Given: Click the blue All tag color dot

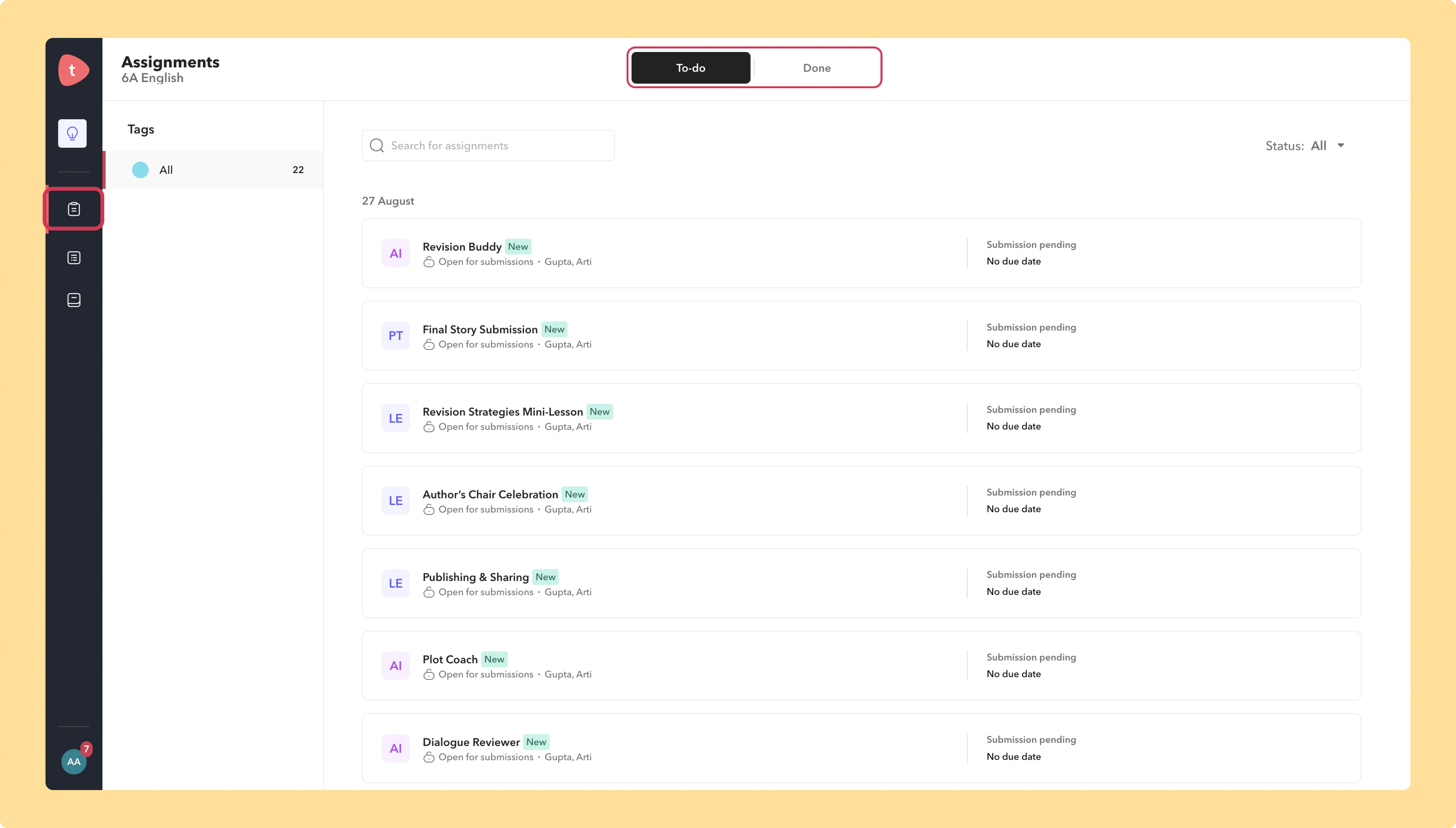Looking at the screenshot, I should tap(140, 170).
